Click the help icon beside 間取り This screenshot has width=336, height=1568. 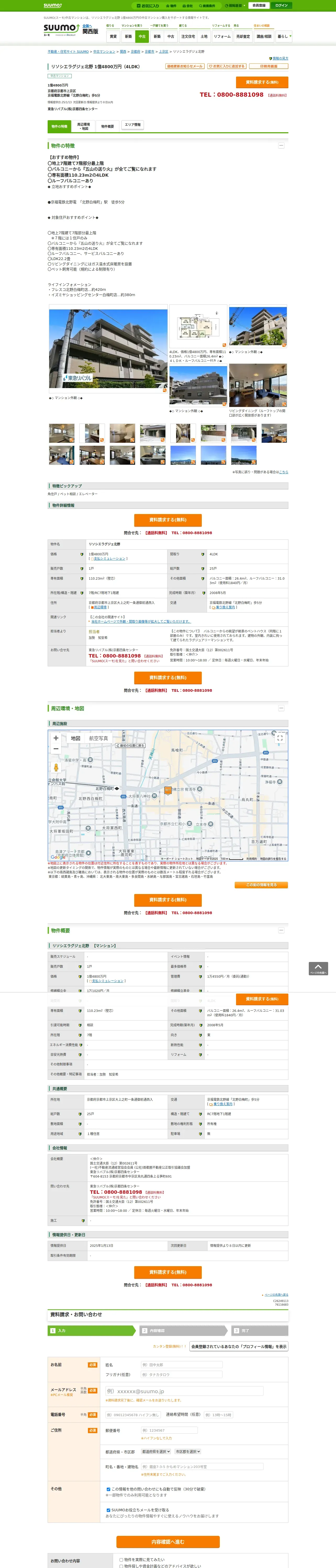click(203, 555)
